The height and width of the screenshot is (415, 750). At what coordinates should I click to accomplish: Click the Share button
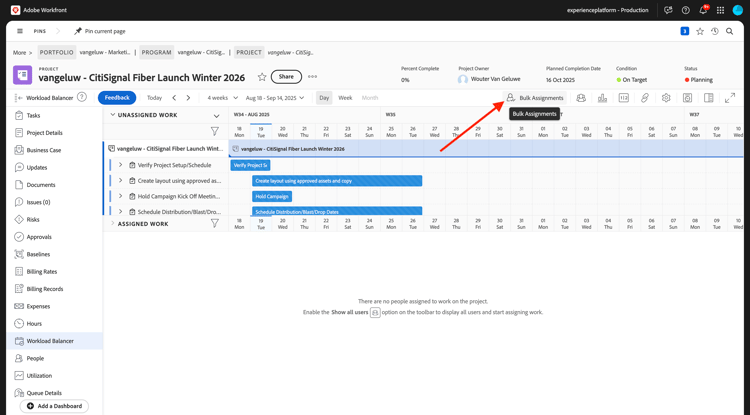click(286, 76)
